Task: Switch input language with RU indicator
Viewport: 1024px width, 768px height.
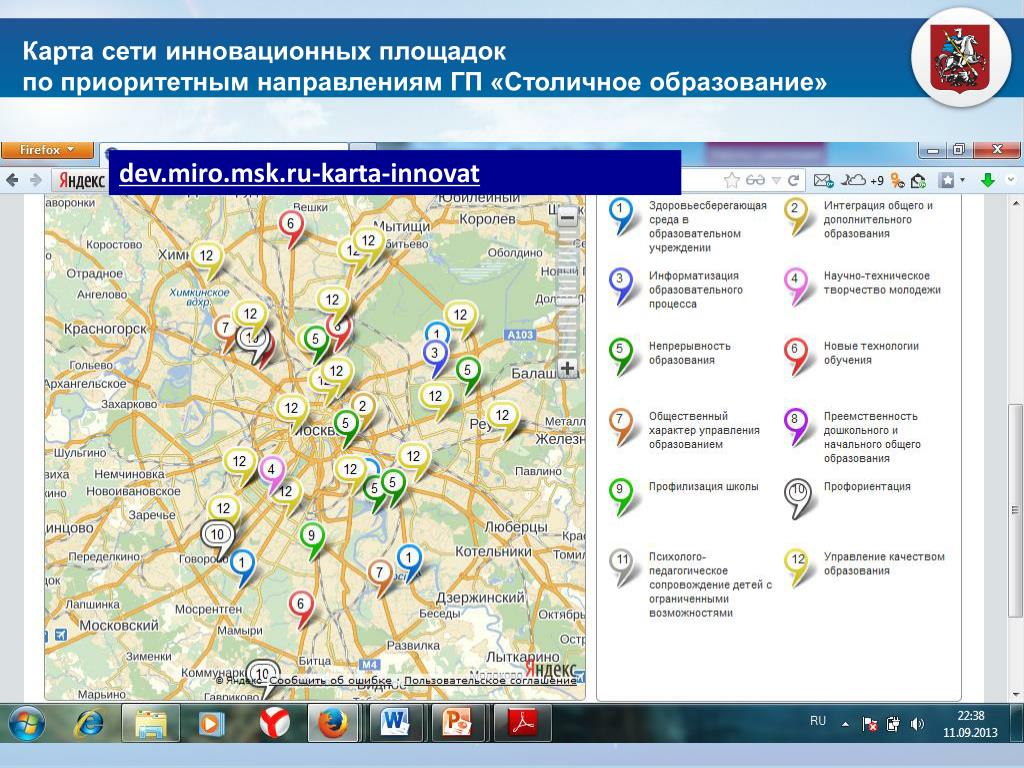Action: tap(818, 721)
